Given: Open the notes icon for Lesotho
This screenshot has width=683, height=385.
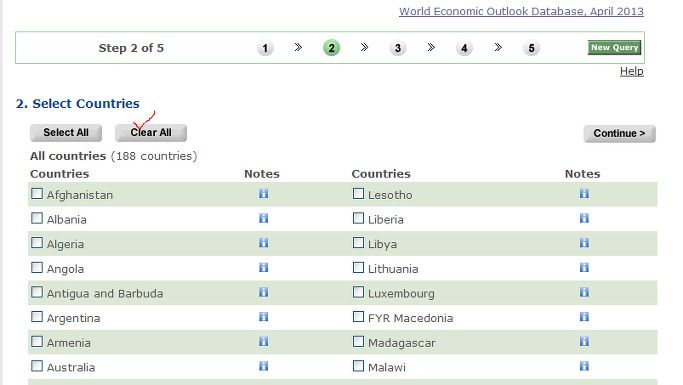Looking at the screenshot, I should [584, 193].
